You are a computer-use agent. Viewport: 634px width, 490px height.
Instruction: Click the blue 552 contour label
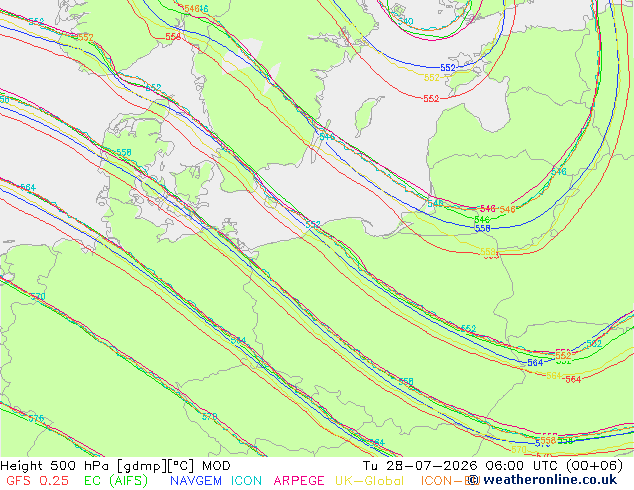pos(448,68)
